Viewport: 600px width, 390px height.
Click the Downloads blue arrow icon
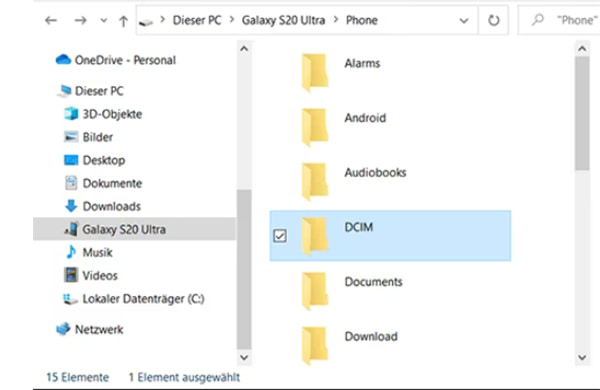(x=71, y=206)
